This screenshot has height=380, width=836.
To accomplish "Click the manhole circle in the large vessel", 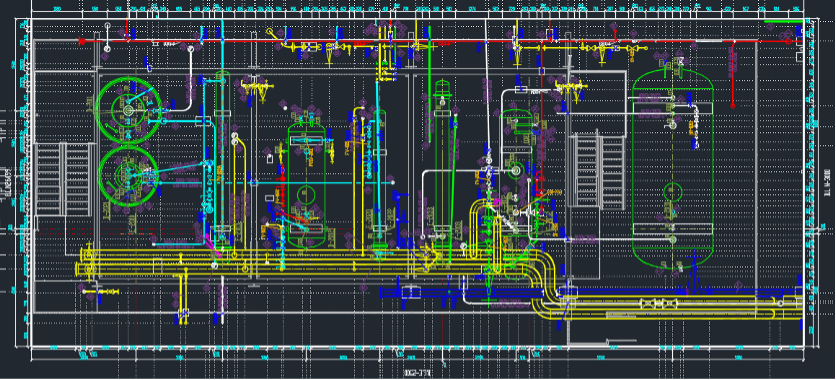I will click(x=673, y=191).
